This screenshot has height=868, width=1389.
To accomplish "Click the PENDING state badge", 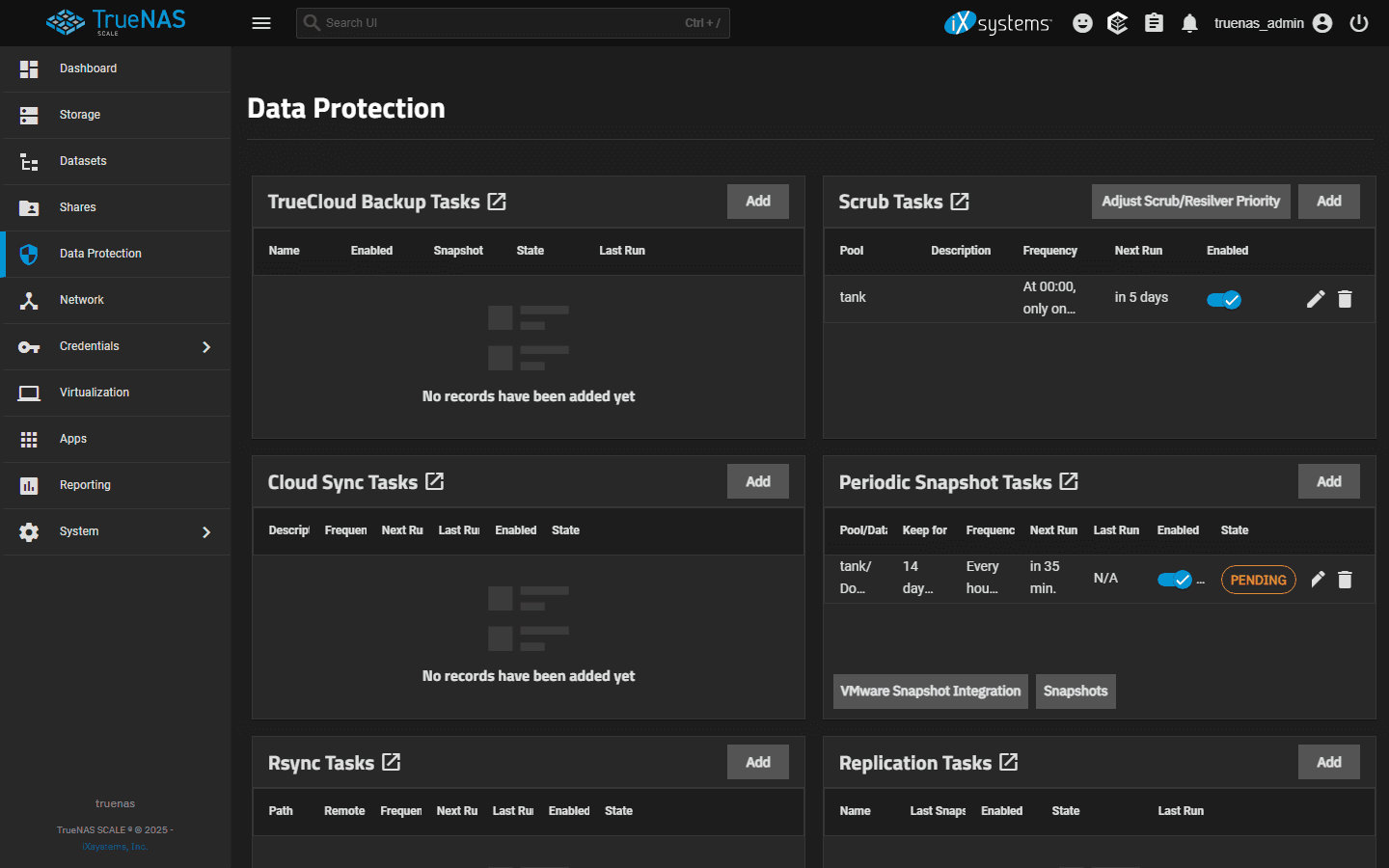I will (x=1259, y=580).
